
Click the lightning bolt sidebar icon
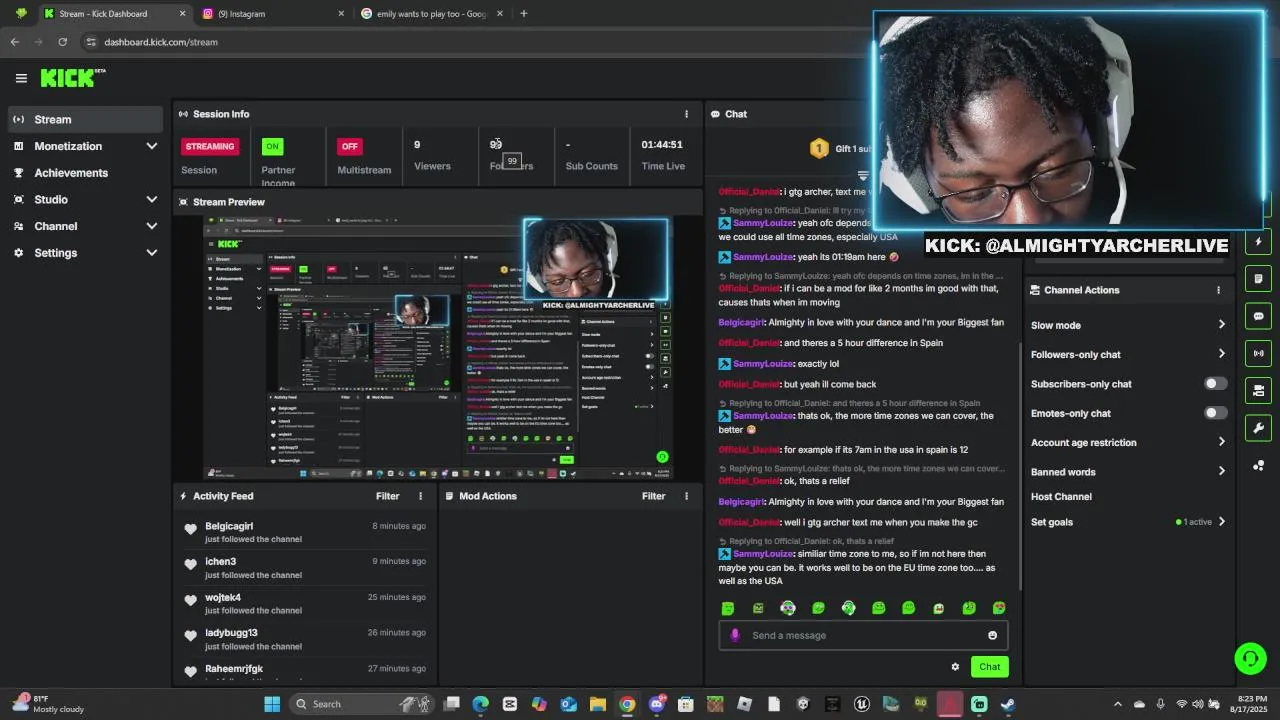point(1258,242)
